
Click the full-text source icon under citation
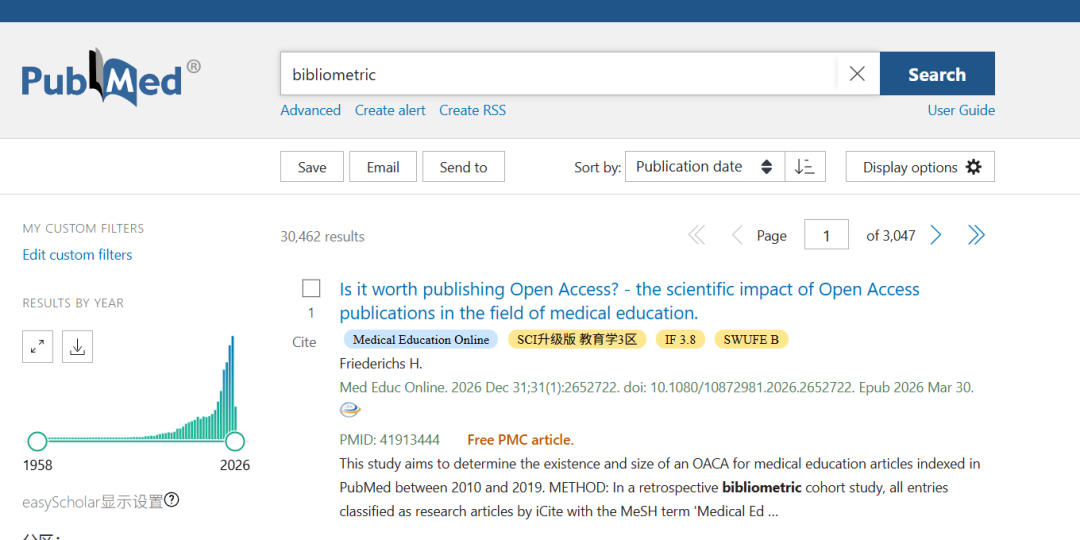pos(351,410)
